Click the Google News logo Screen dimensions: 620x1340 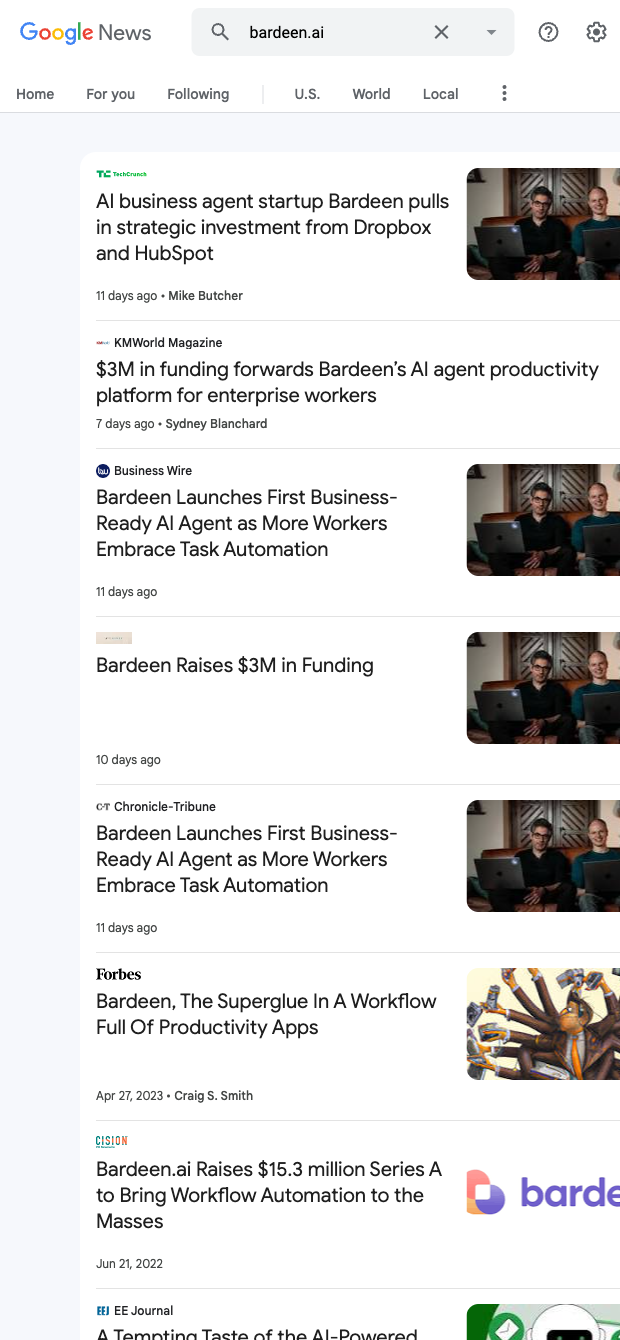click(x=85, y=32)
